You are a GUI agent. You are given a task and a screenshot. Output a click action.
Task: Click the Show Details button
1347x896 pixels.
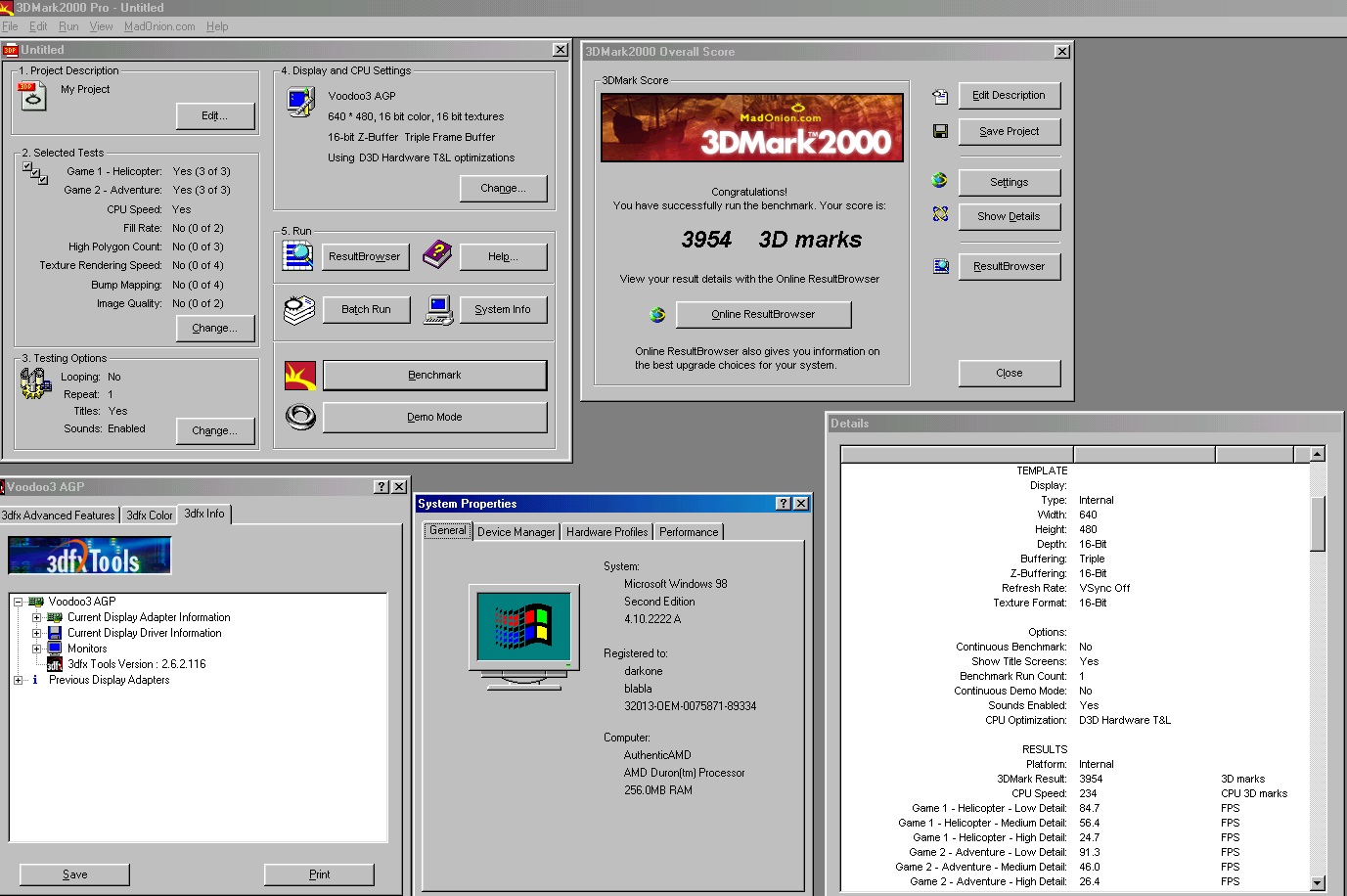coord(1010,216)
